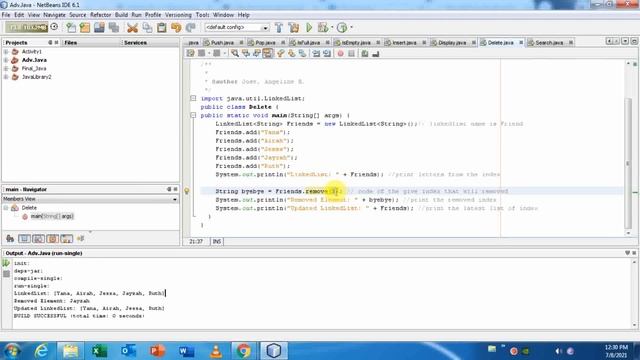Image resolution: width=640 pixels, height=360 pixels.
Task: Click the Find Selection magnifier in editor toolbar
Action: point(235,53)
